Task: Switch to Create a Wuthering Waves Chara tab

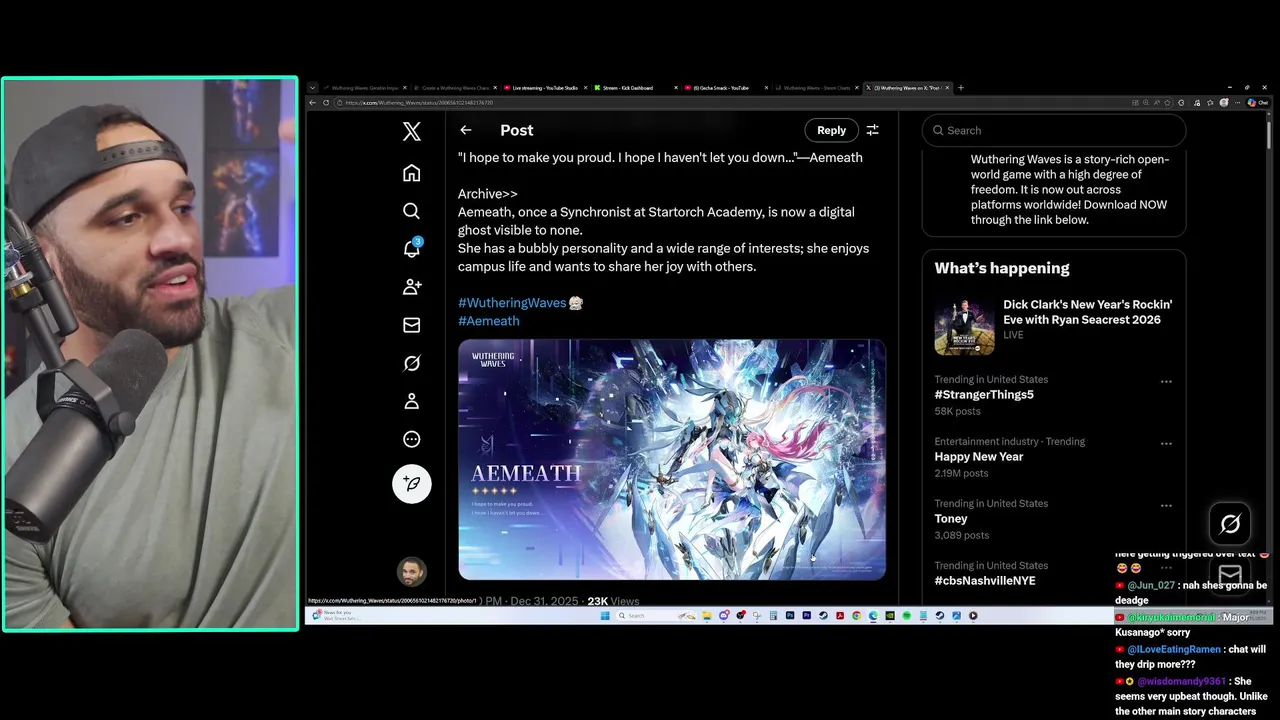Action: click(454, 88)
